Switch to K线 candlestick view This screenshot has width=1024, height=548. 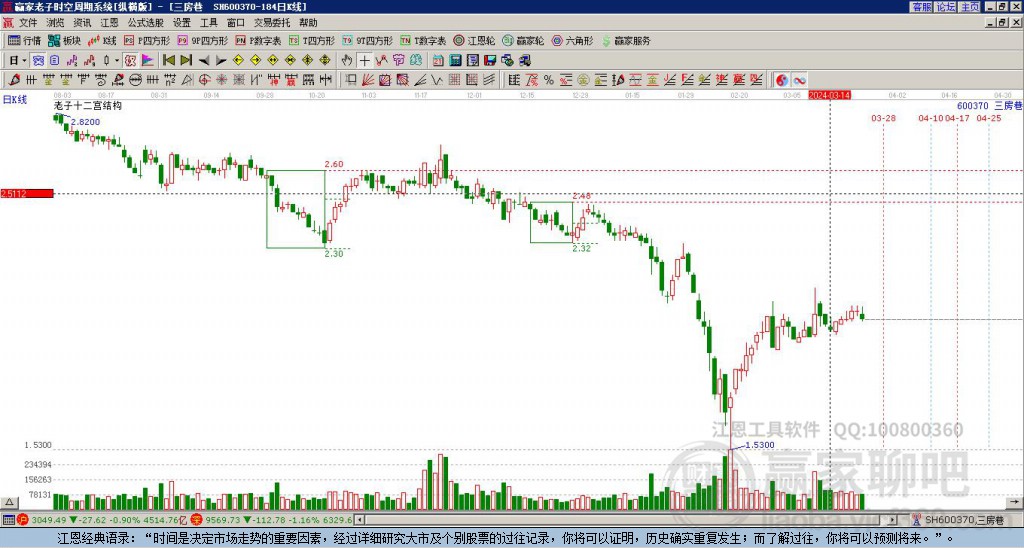102,40
